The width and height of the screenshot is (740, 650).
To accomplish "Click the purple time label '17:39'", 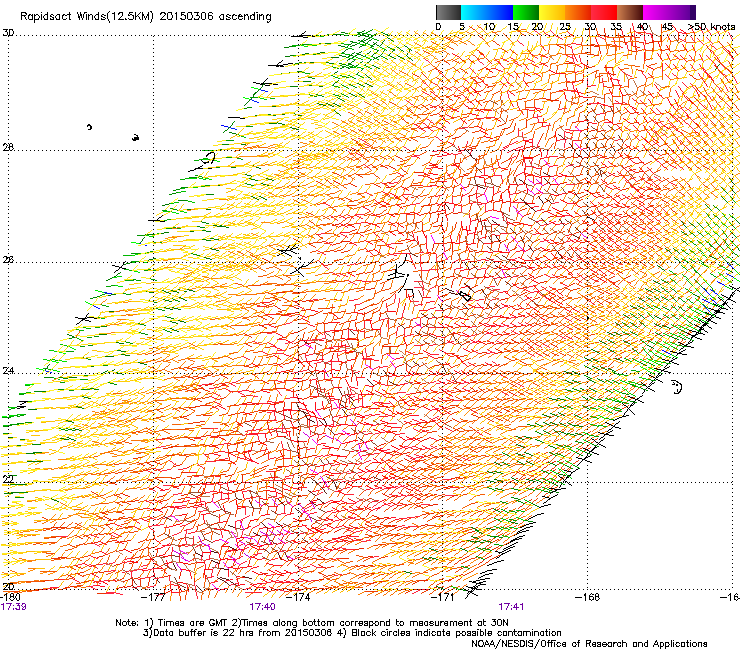I will tap(14, 607).
